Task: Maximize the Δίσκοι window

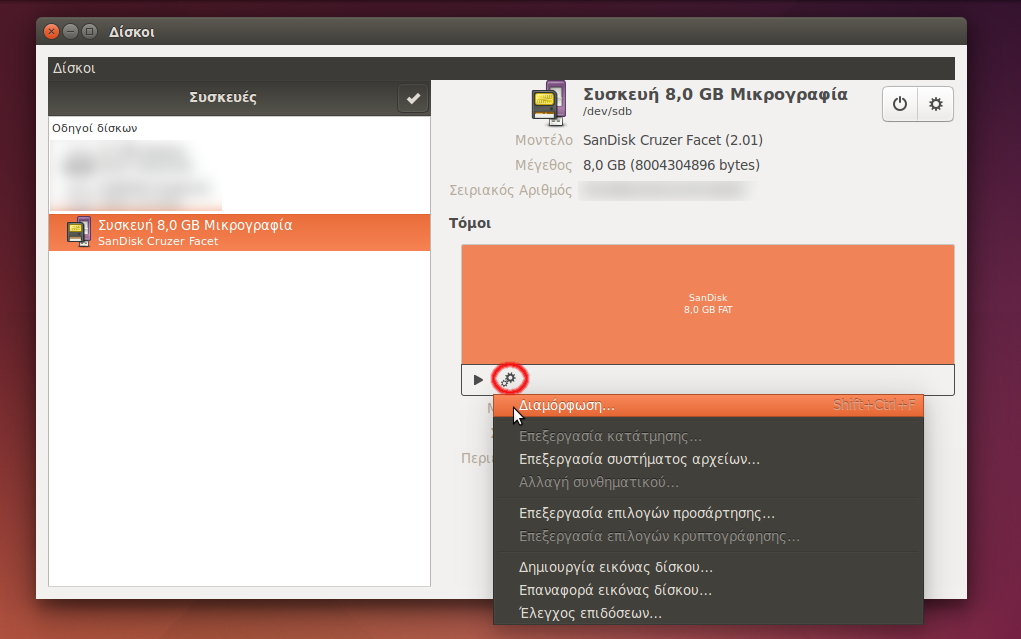Action: 89,31
